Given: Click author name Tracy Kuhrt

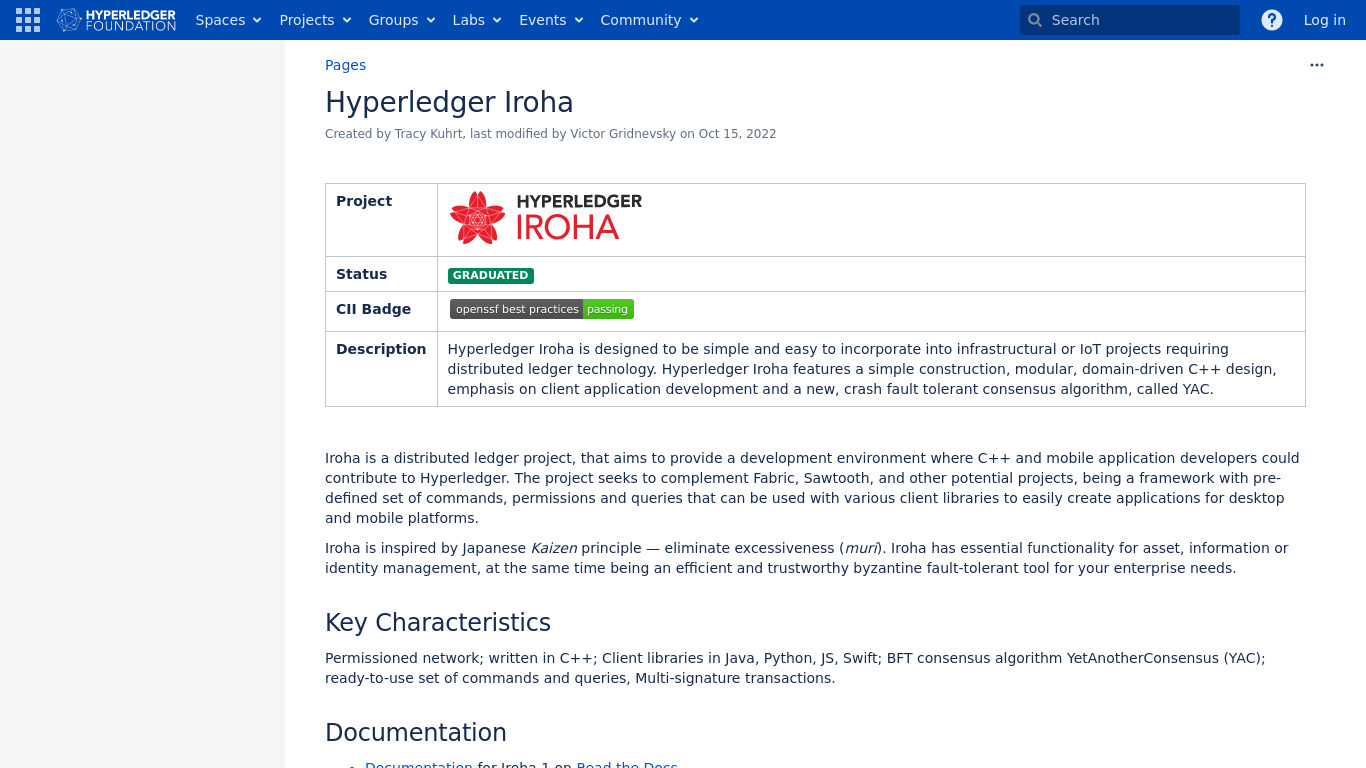Looking at the screenshot, I should 429,134.
